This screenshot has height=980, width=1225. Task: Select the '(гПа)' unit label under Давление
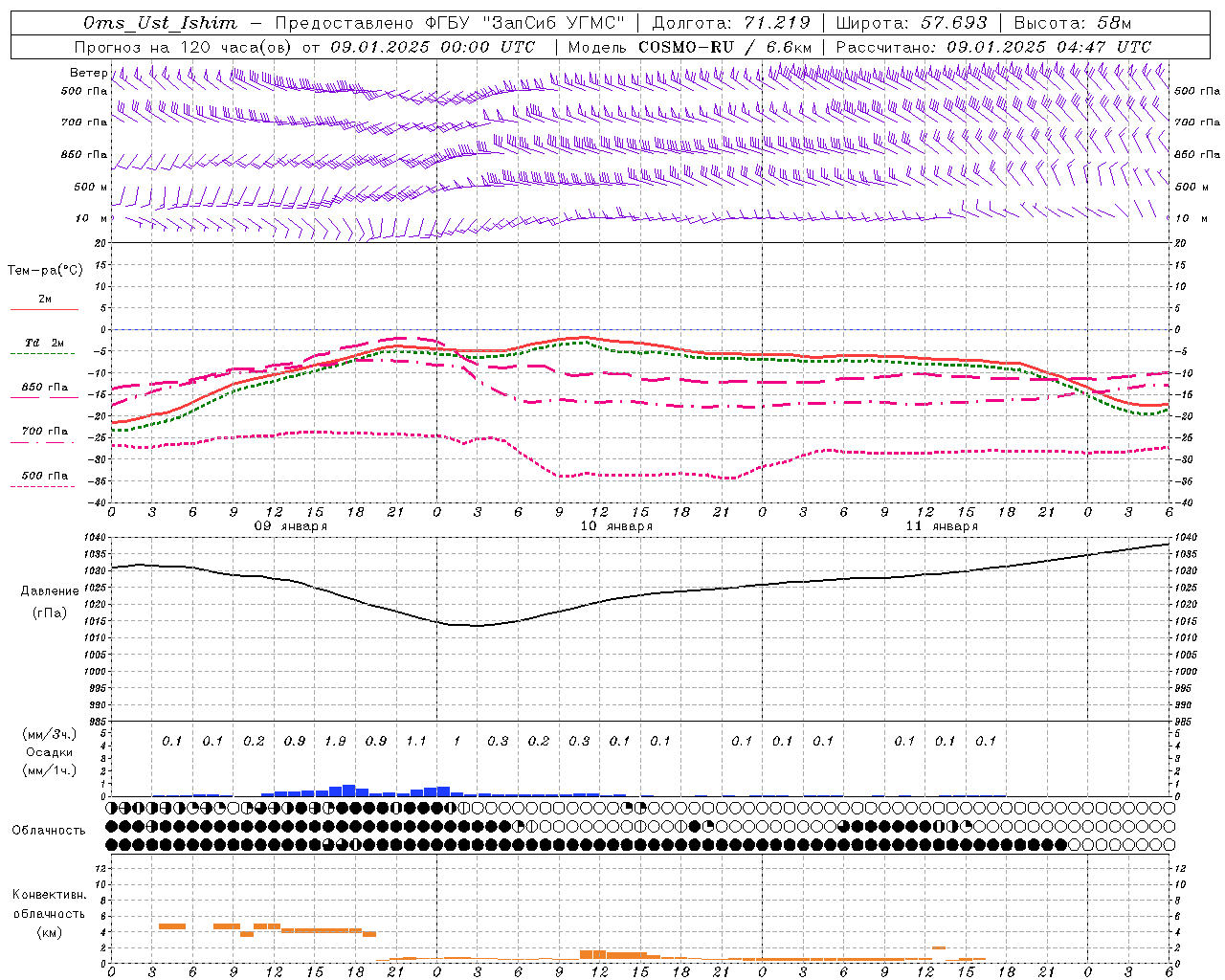coord(50,613)
